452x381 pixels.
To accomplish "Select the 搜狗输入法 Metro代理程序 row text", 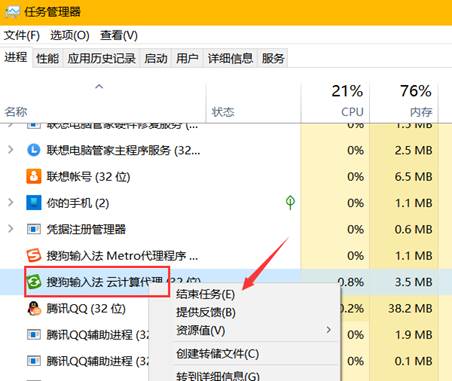I will (x=122, y=256).
